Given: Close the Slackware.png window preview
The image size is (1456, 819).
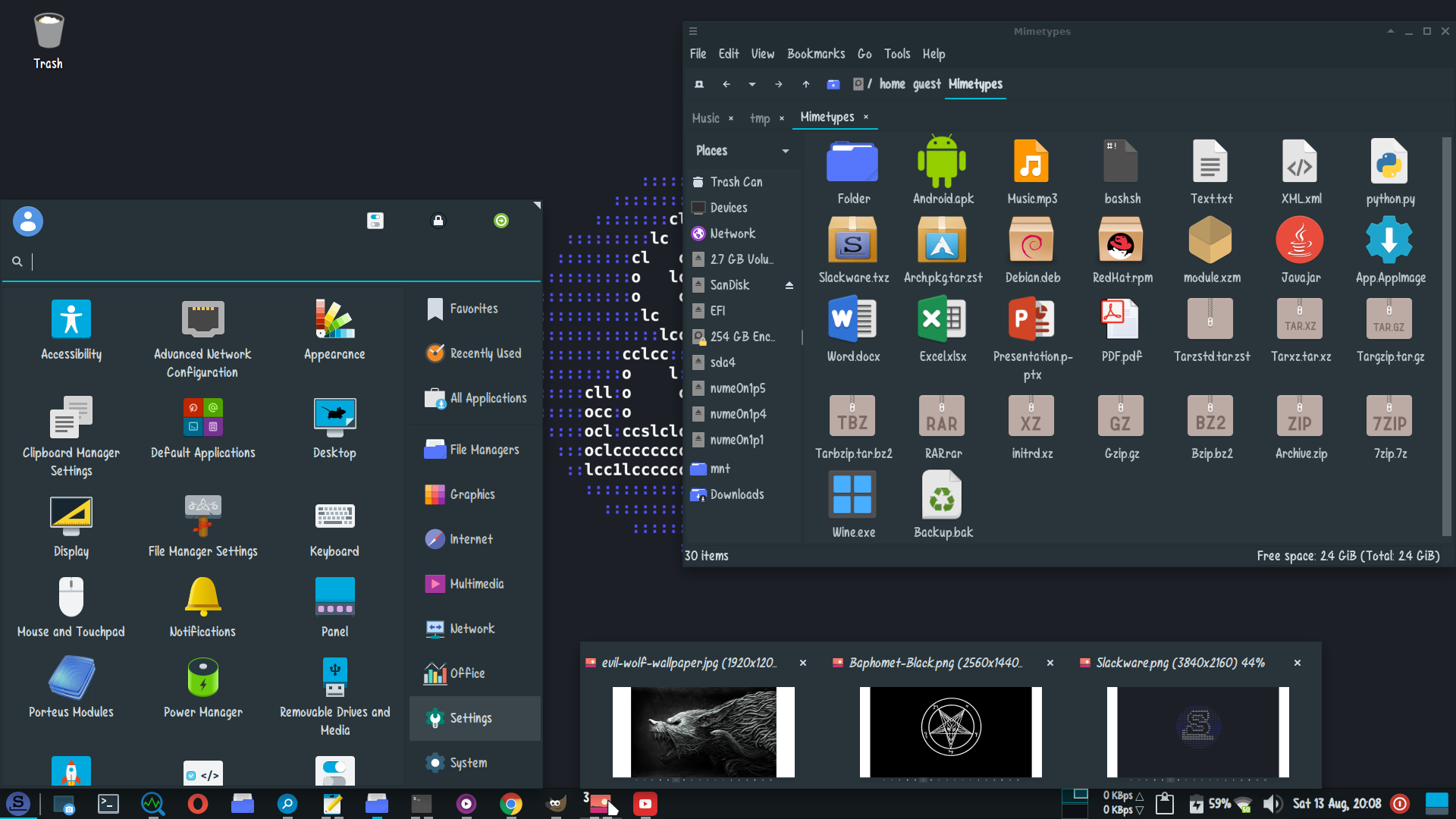Looking at the screenshot, I should (1298, 663).
